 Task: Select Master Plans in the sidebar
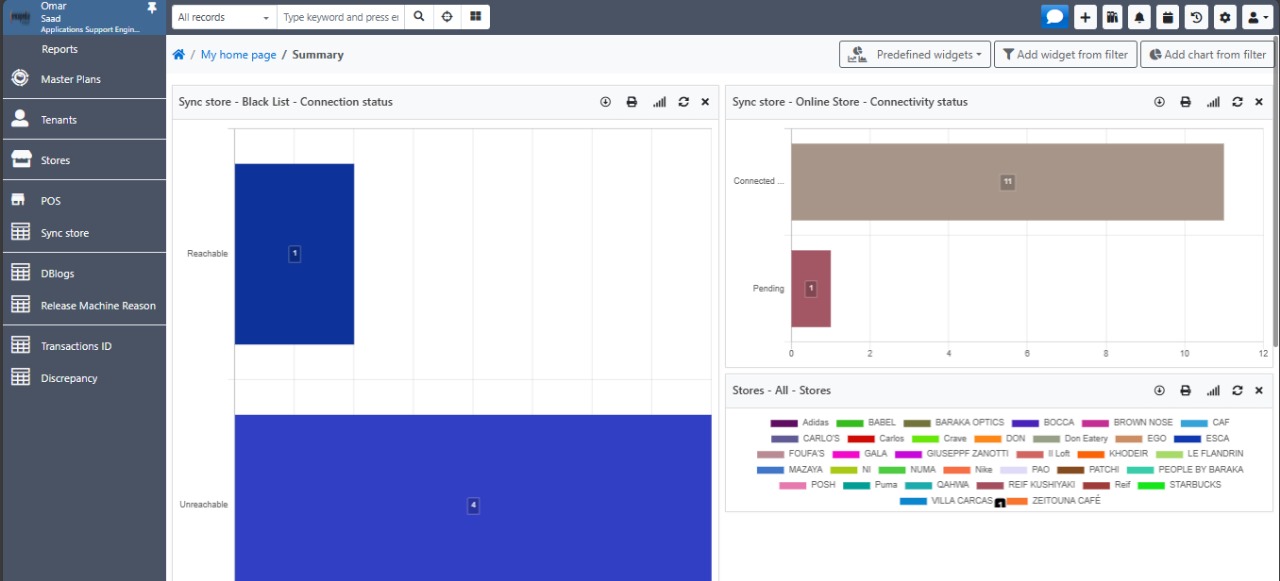coord(70,79)
